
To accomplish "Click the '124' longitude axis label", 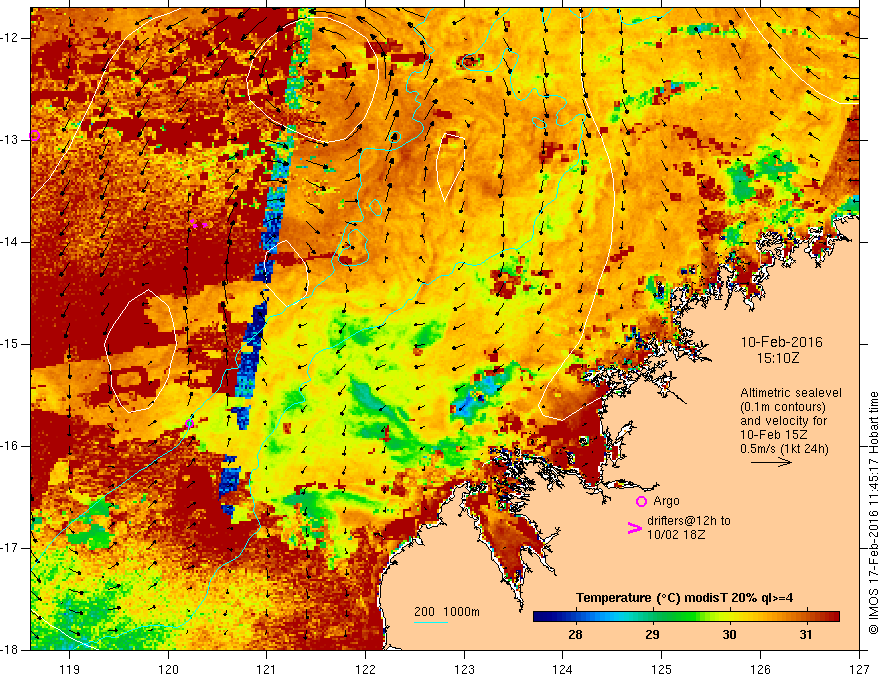I will (563, 669).
